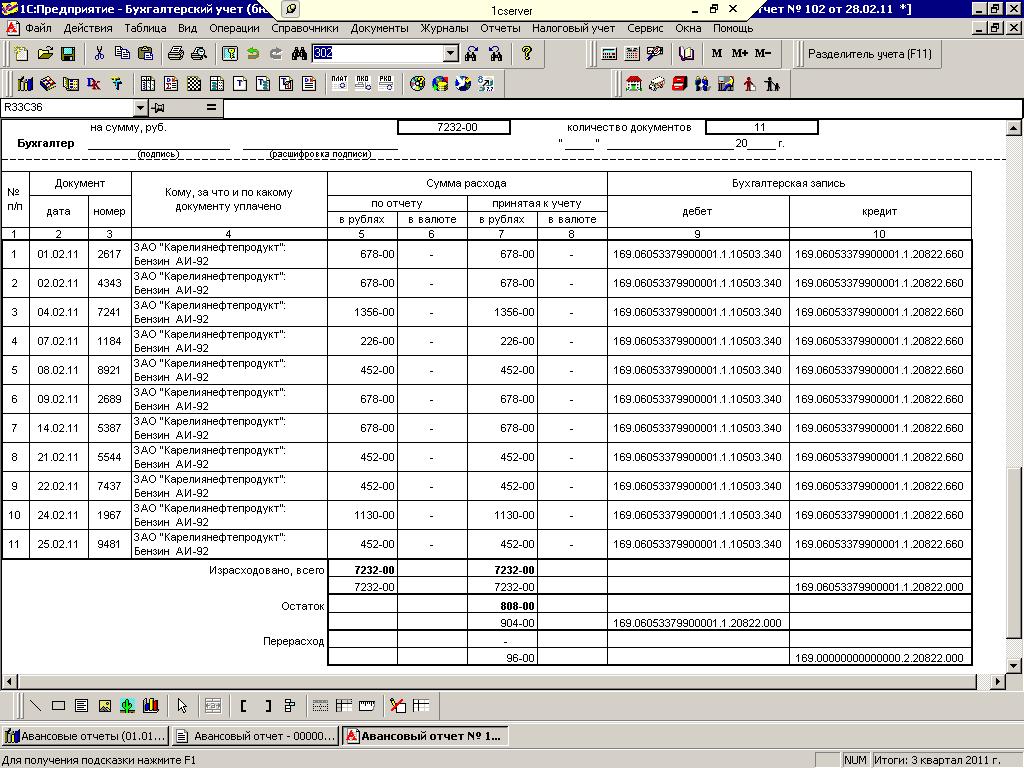Open print preview with the magnifier-printer icon
This screenshot has height=768, width=1024.
click(199, 54)
